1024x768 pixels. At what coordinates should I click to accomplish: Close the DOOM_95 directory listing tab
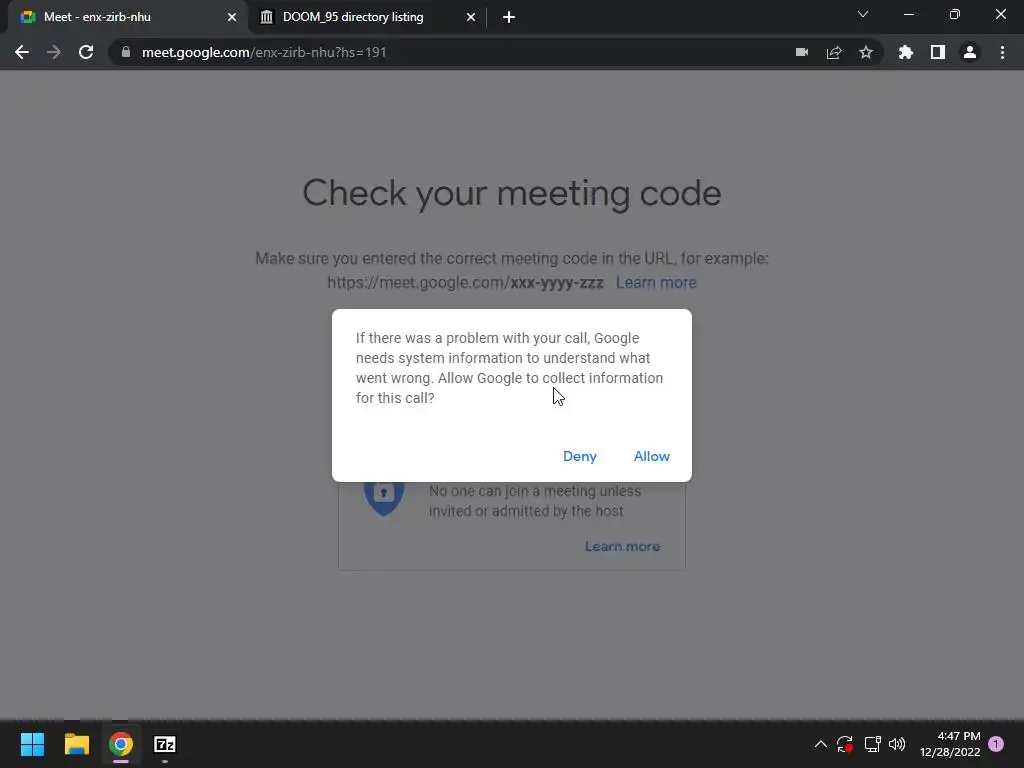(471, 17)
